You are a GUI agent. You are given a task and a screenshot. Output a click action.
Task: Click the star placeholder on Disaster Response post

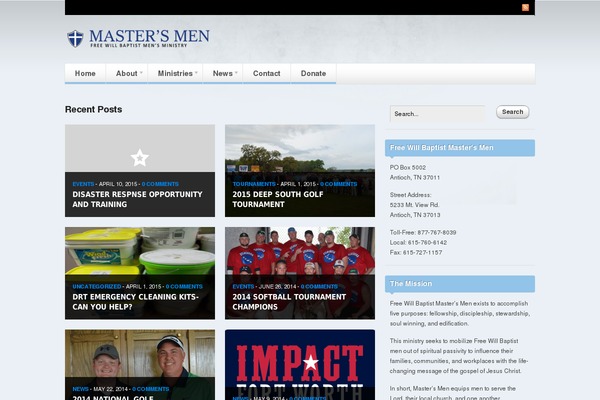pyautogui.click(x=140, y=158)
